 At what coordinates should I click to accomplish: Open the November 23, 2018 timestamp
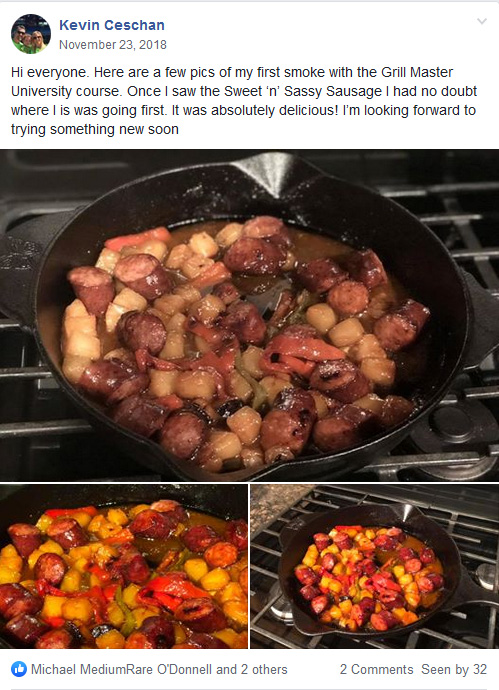113,45
